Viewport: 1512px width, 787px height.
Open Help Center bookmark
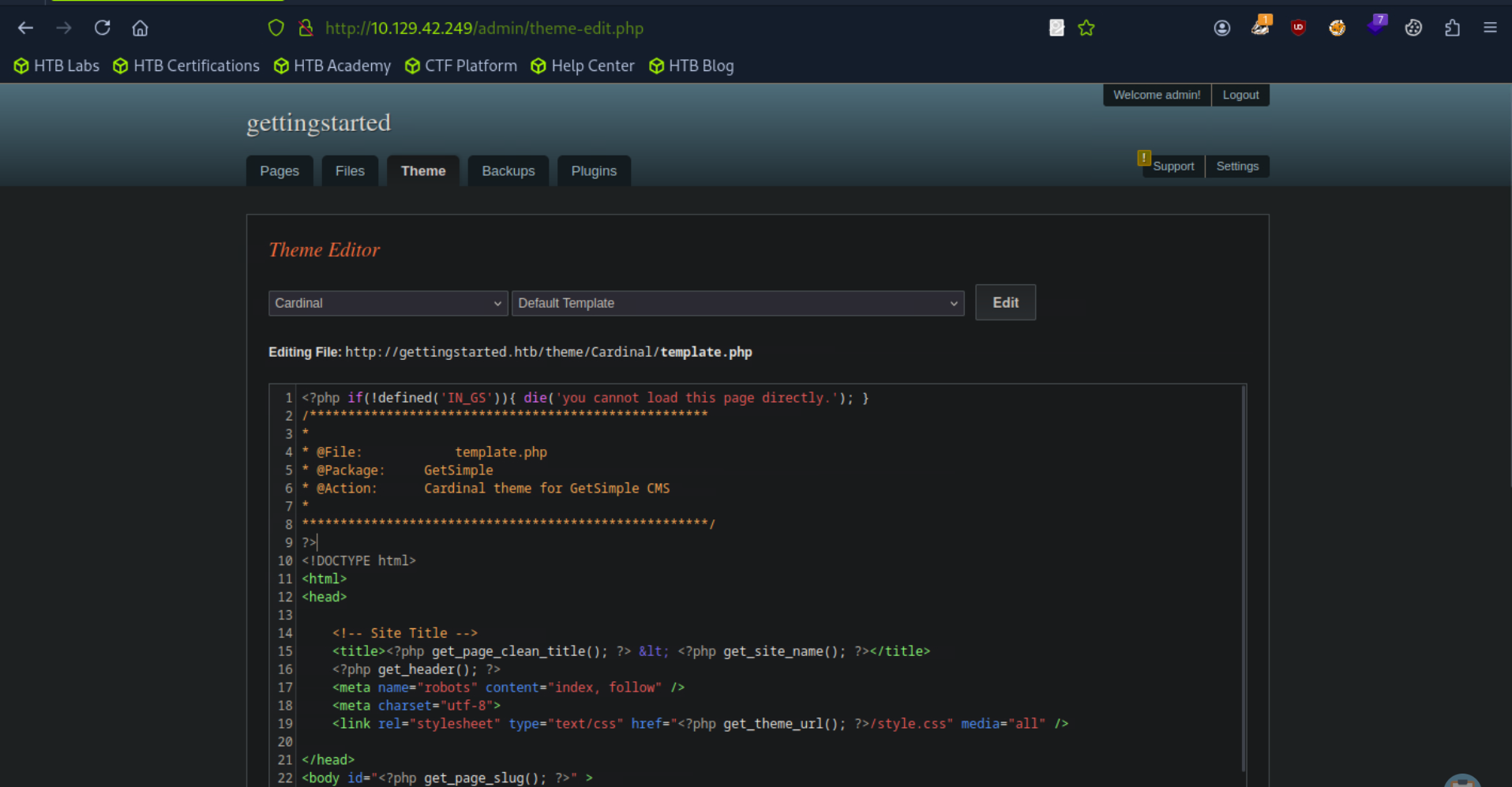[x=583, y=66]
